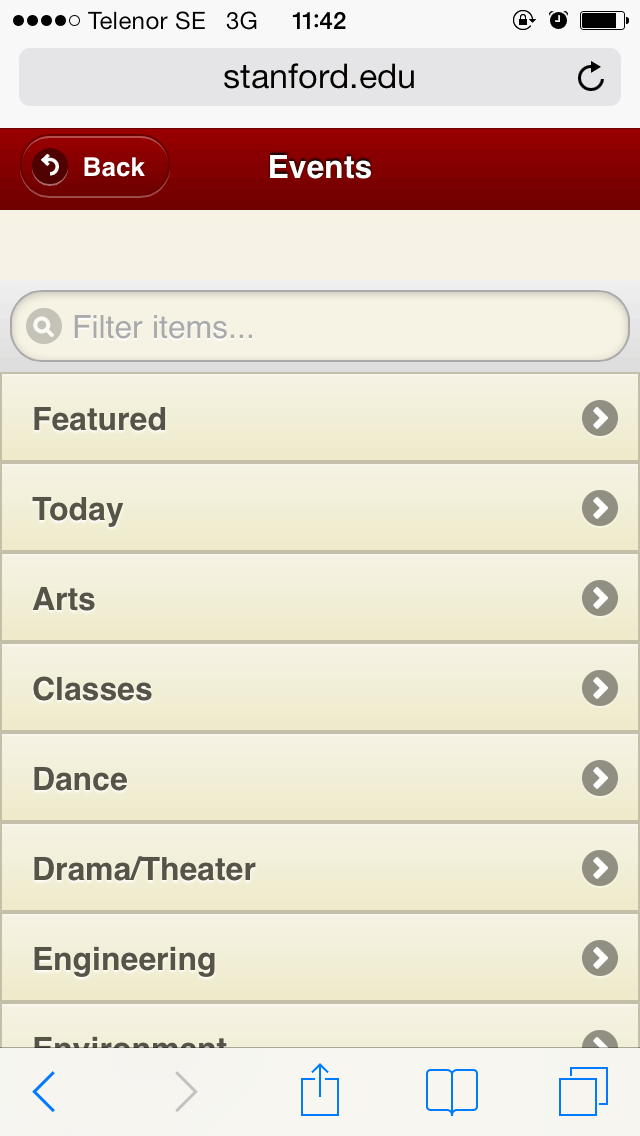Tap the Engineering row chevron arrow

pos(599,958)
